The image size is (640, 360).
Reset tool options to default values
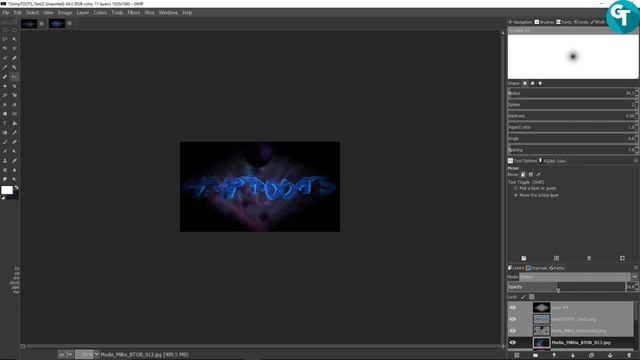(622, 258)
